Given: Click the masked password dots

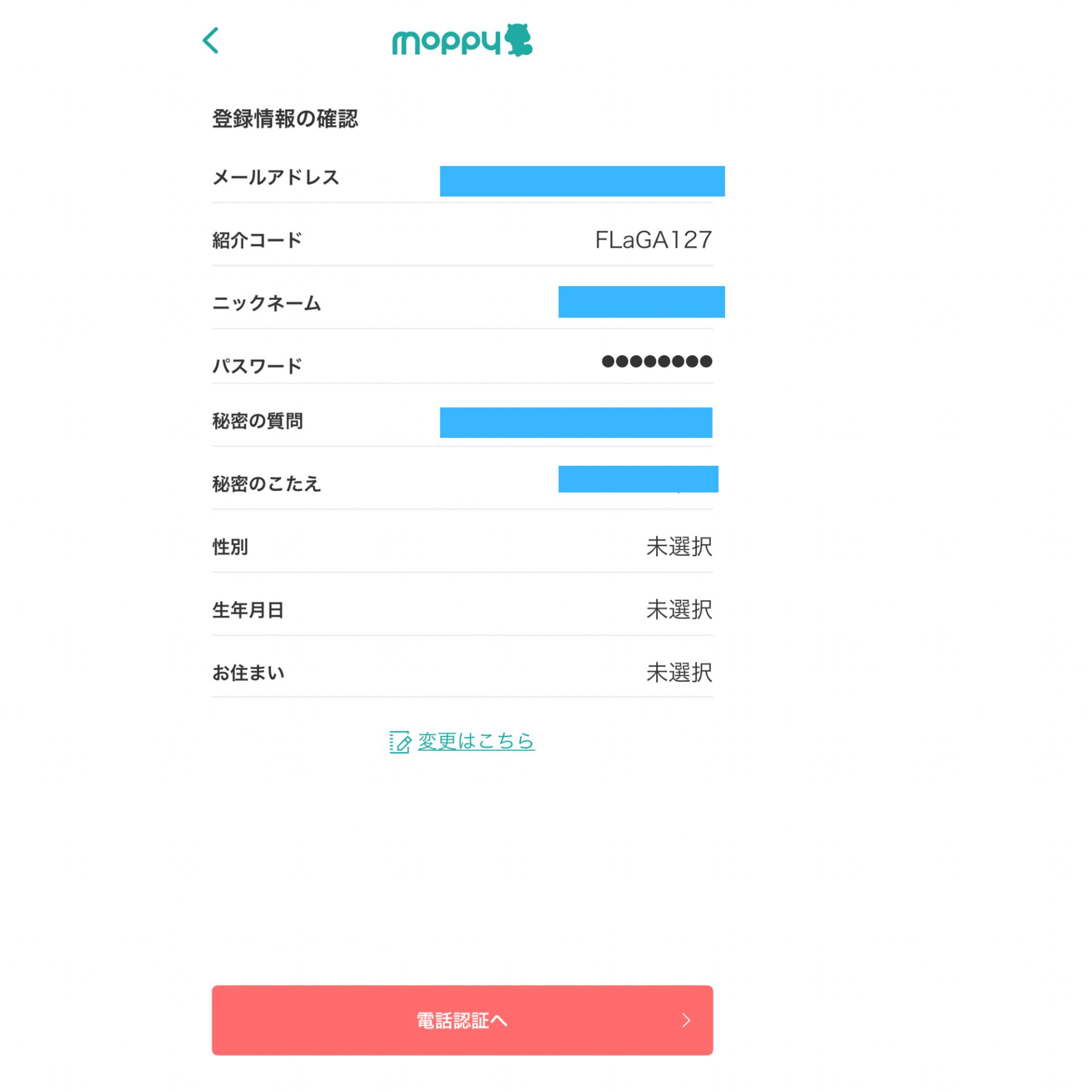Looking at the screenshot, I should pyautogui.click(x=656, y=361).
